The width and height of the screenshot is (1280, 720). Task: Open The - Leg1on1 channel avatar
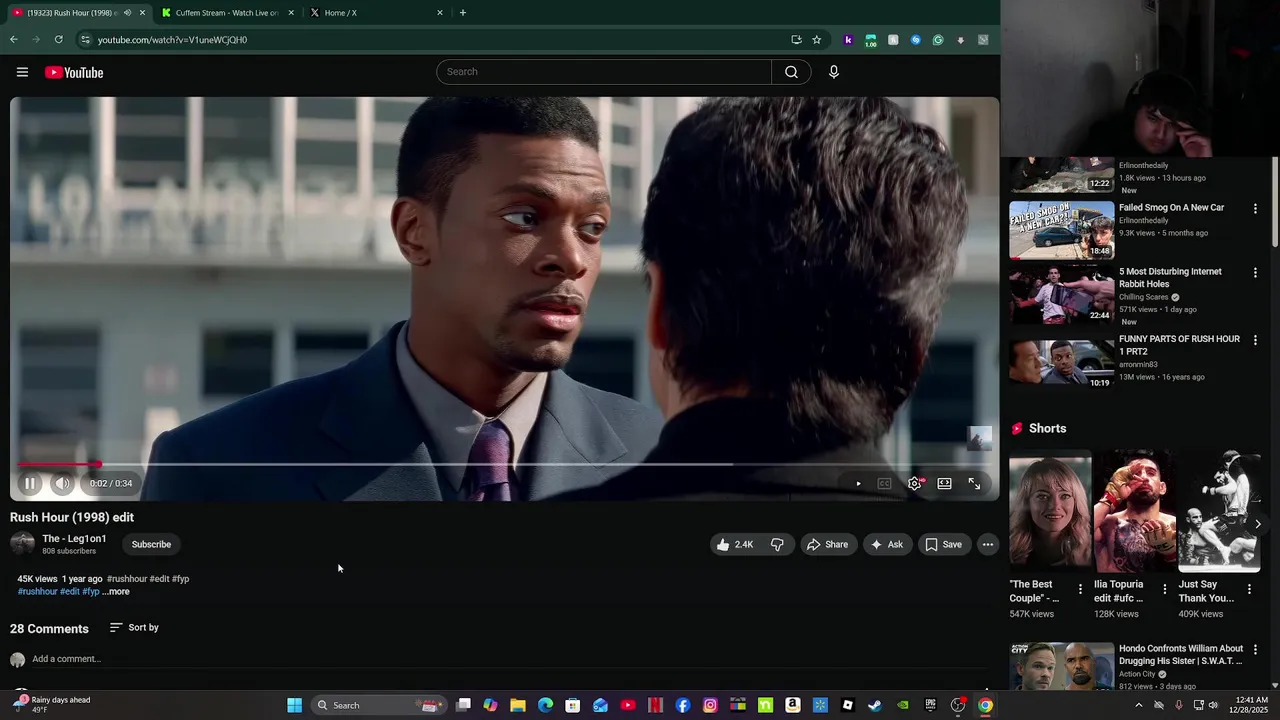coord(22,544)
